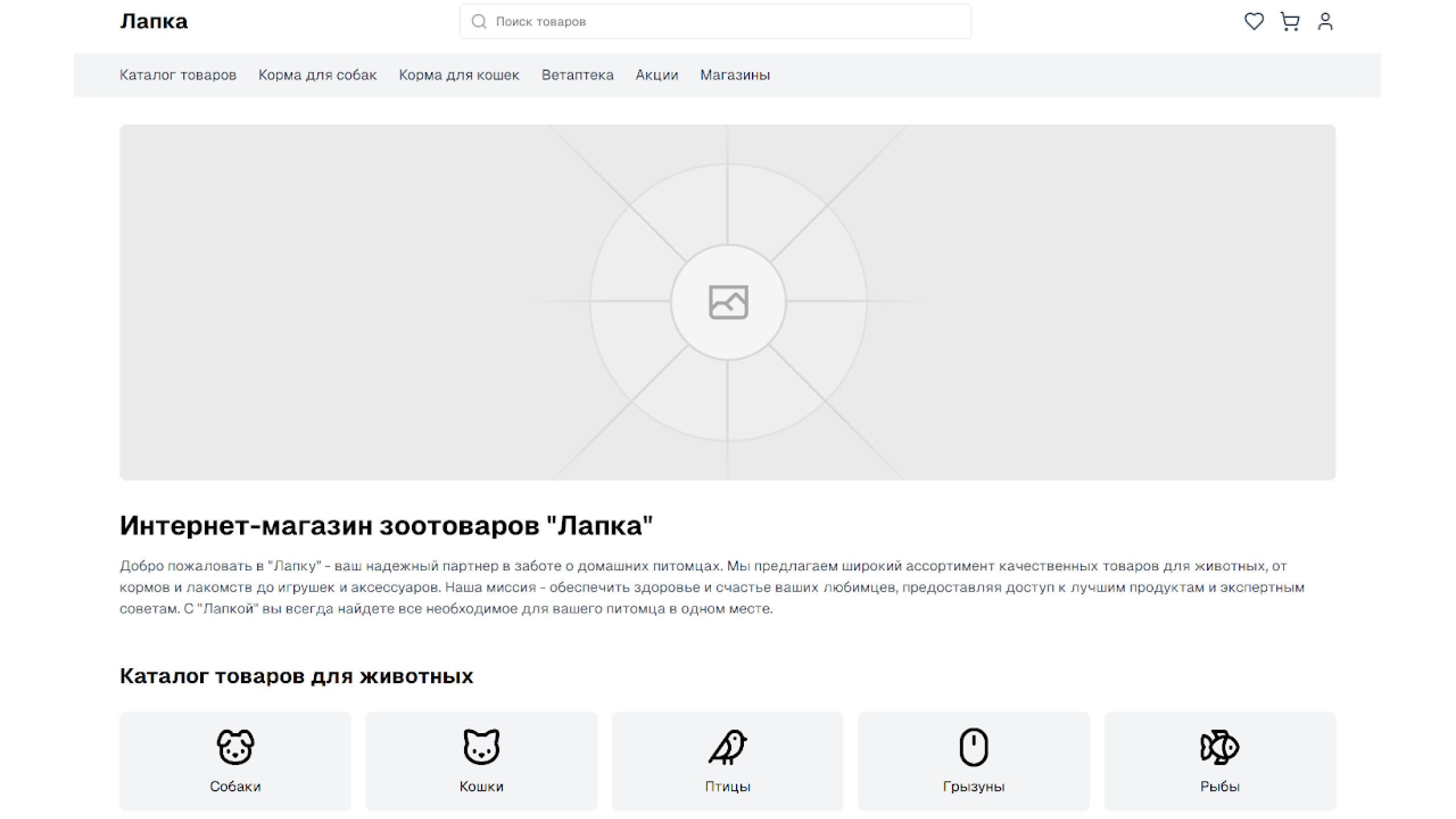1456x819 pixels.
Task: Select the dog face category icon
Action: (235, 747)
